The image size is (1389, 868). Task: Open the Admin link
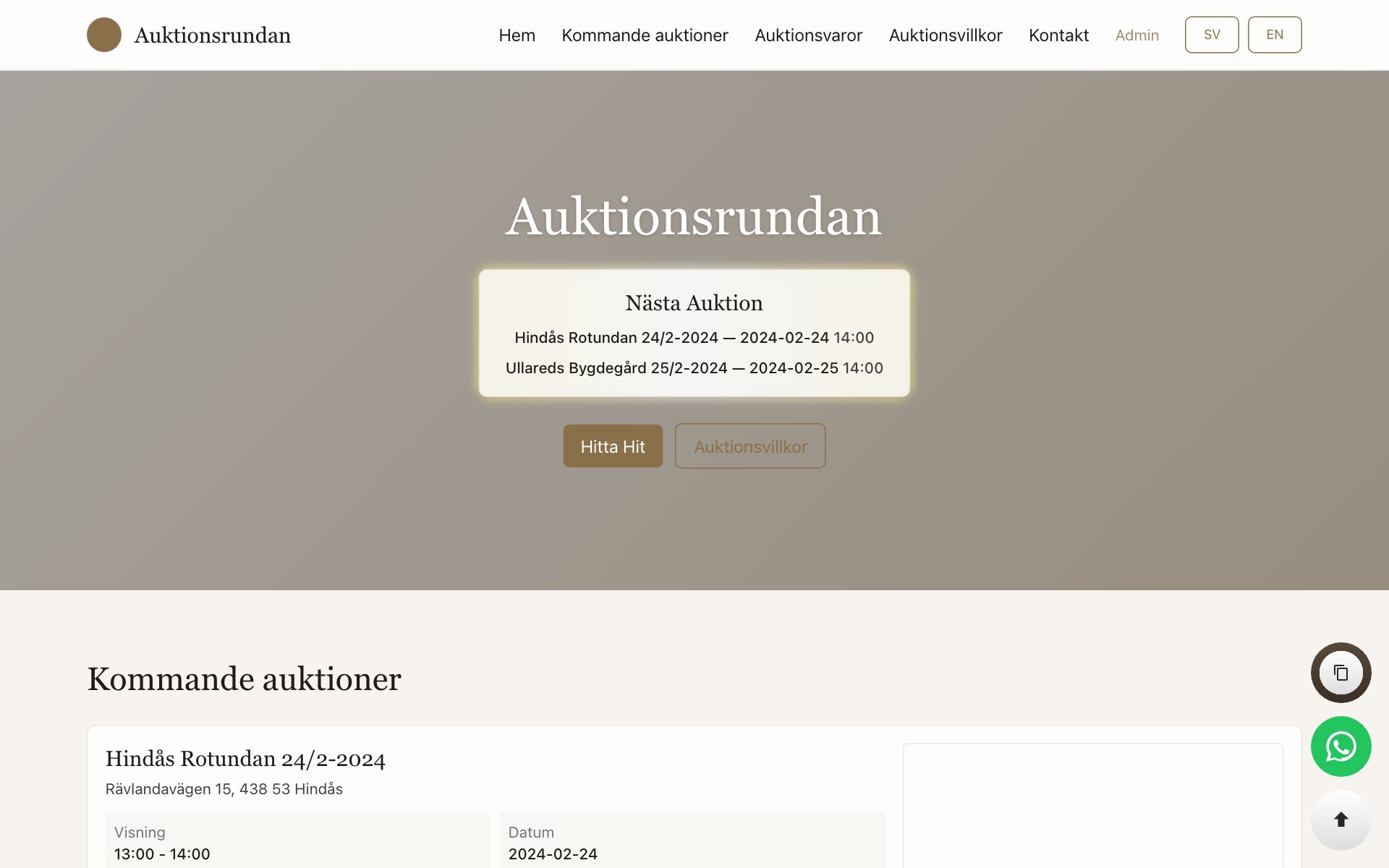(1137, 35)
